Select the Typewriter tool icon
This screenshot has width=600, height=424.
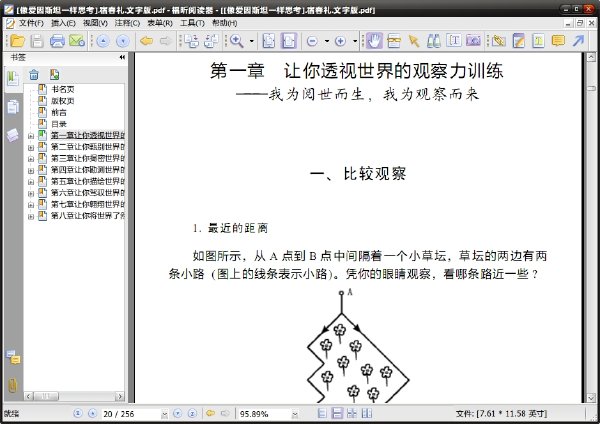[x=518, y=41]
